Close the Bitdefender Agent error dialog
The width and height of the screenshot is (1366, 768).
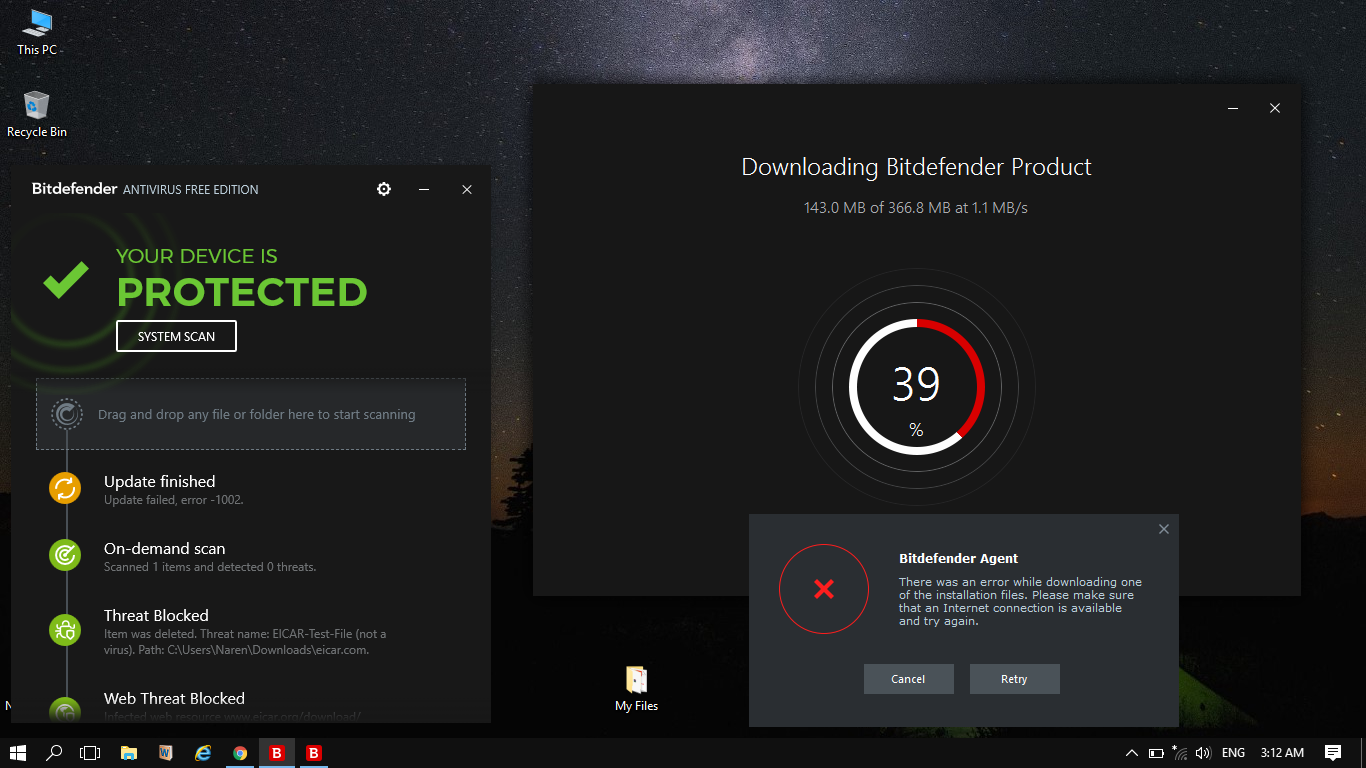click(x=1164, y=529)
